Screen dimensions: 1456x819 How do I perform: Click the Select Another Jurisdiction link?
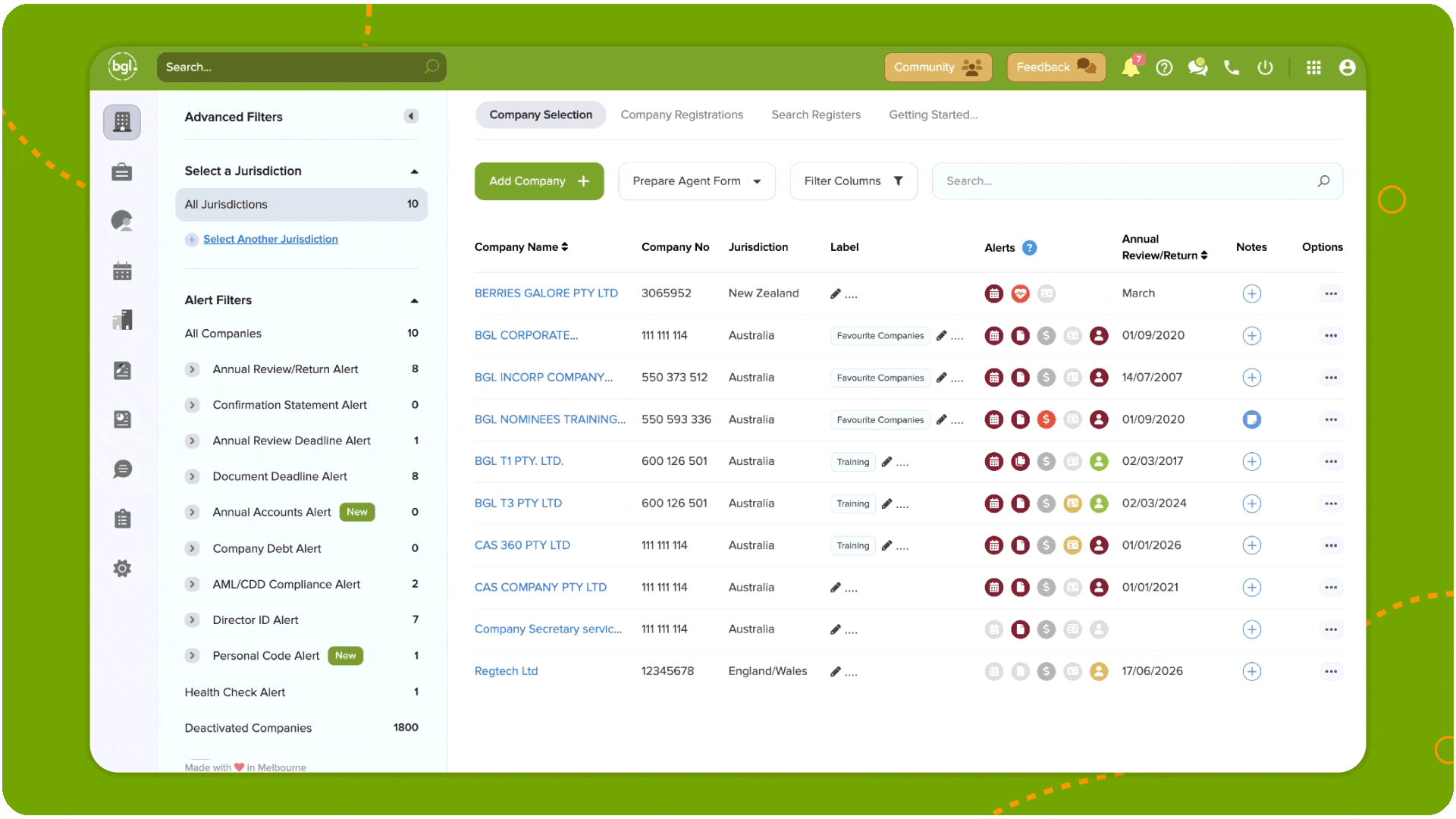[x=270, y=239]
